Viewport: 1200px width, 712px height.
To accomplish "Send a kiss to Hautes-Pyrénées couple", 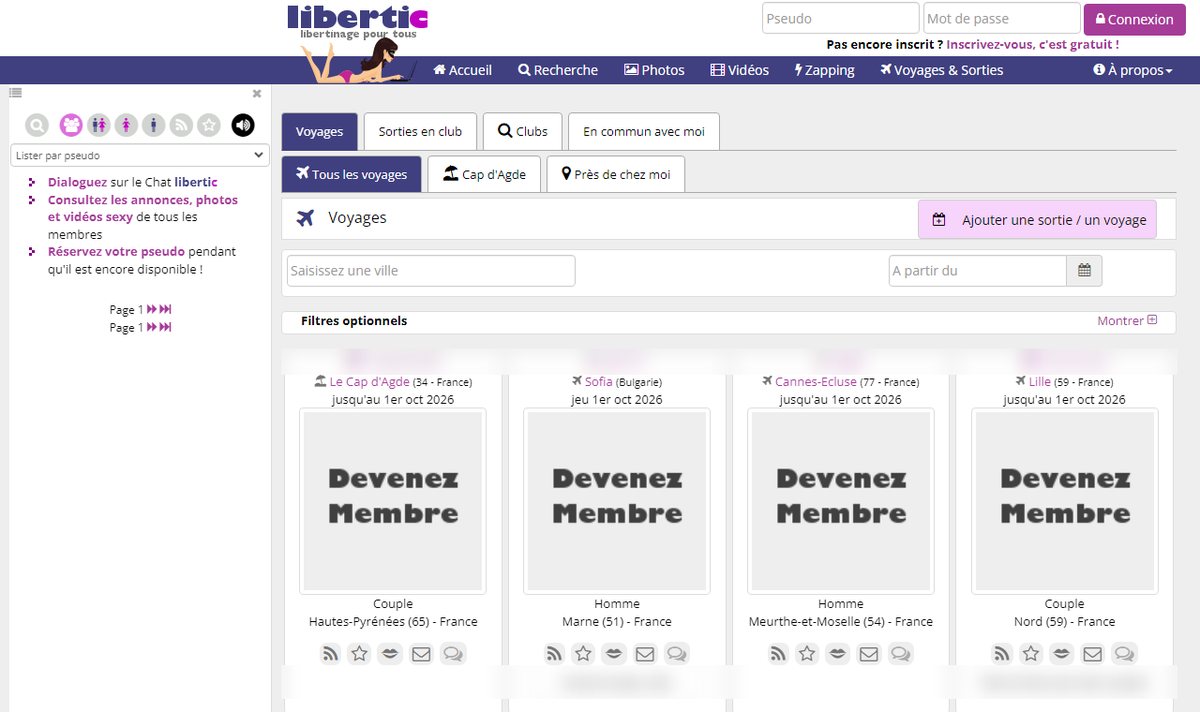I will 390,654.
